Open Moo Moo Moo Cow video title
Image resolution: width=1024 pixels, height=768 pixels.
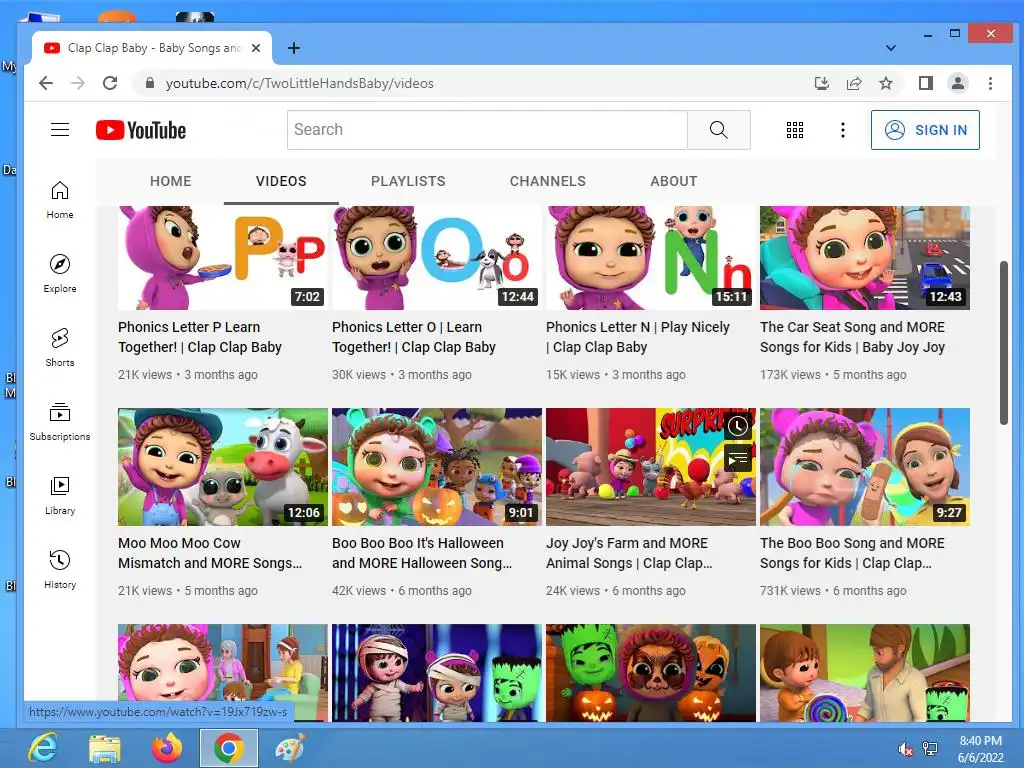[x=210, y=552]
